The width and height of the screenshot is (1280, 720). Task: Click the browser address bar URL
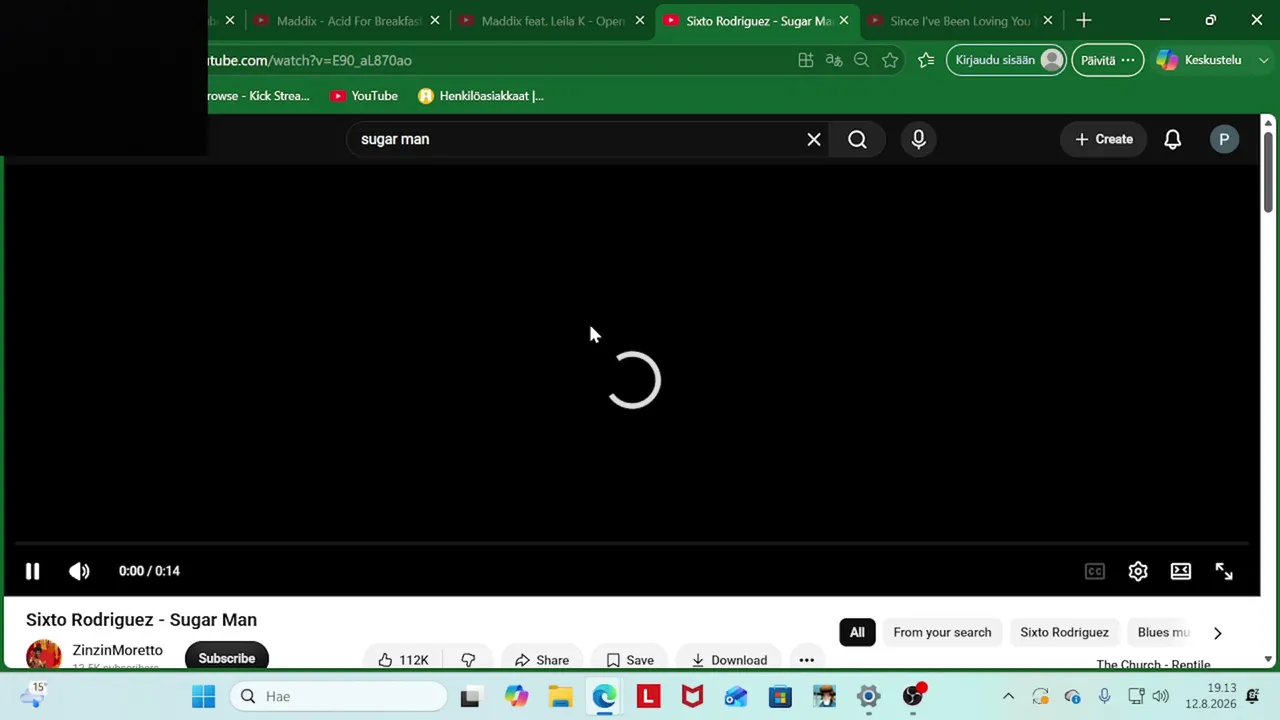coord(309,60)
